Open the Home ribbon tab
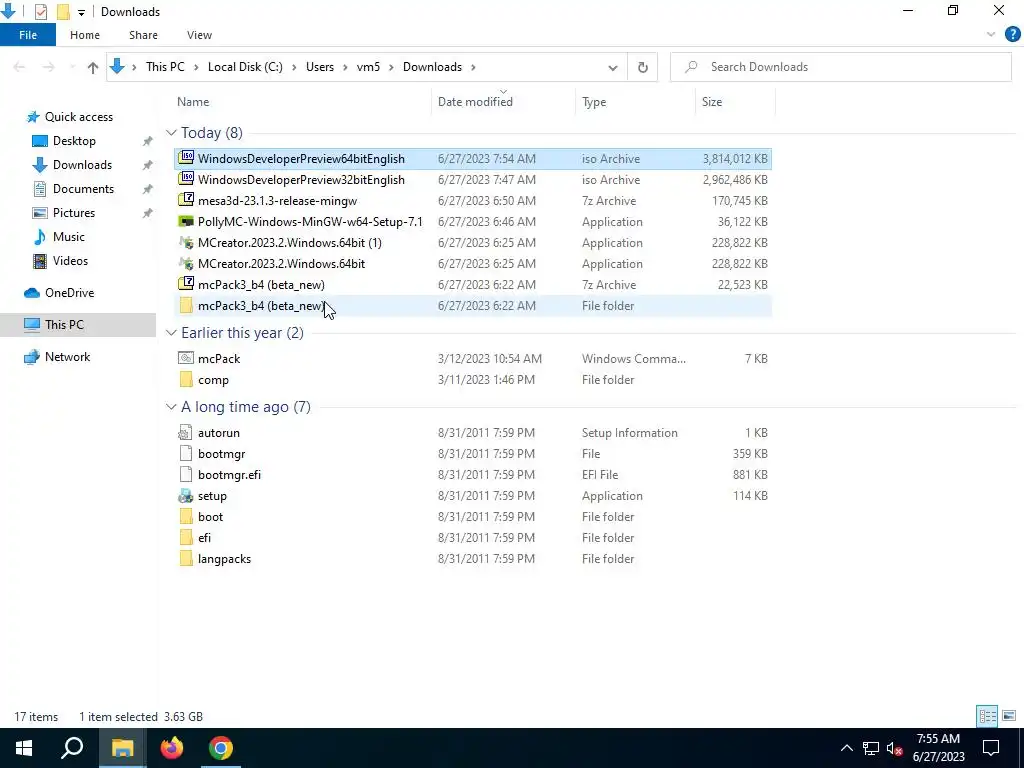The image size is (1024, 768). pyautogui.click(x=85, y=35)
